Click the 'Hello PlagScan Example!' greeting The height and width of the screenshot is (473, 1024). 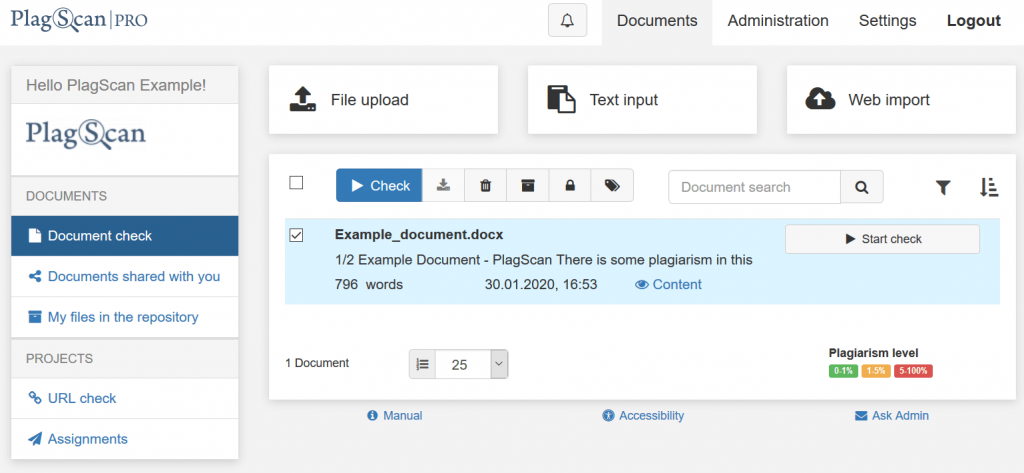point(116,85)
